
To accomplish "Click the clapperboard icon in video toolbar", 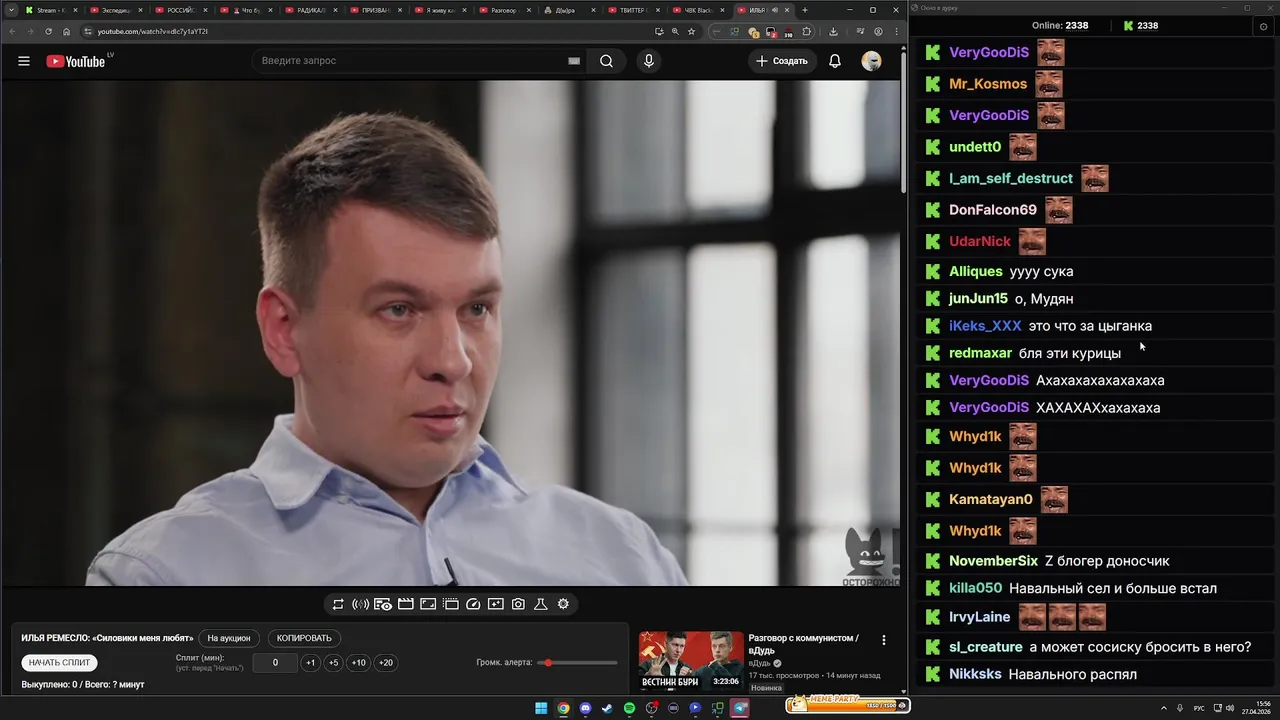I will 406,604.
